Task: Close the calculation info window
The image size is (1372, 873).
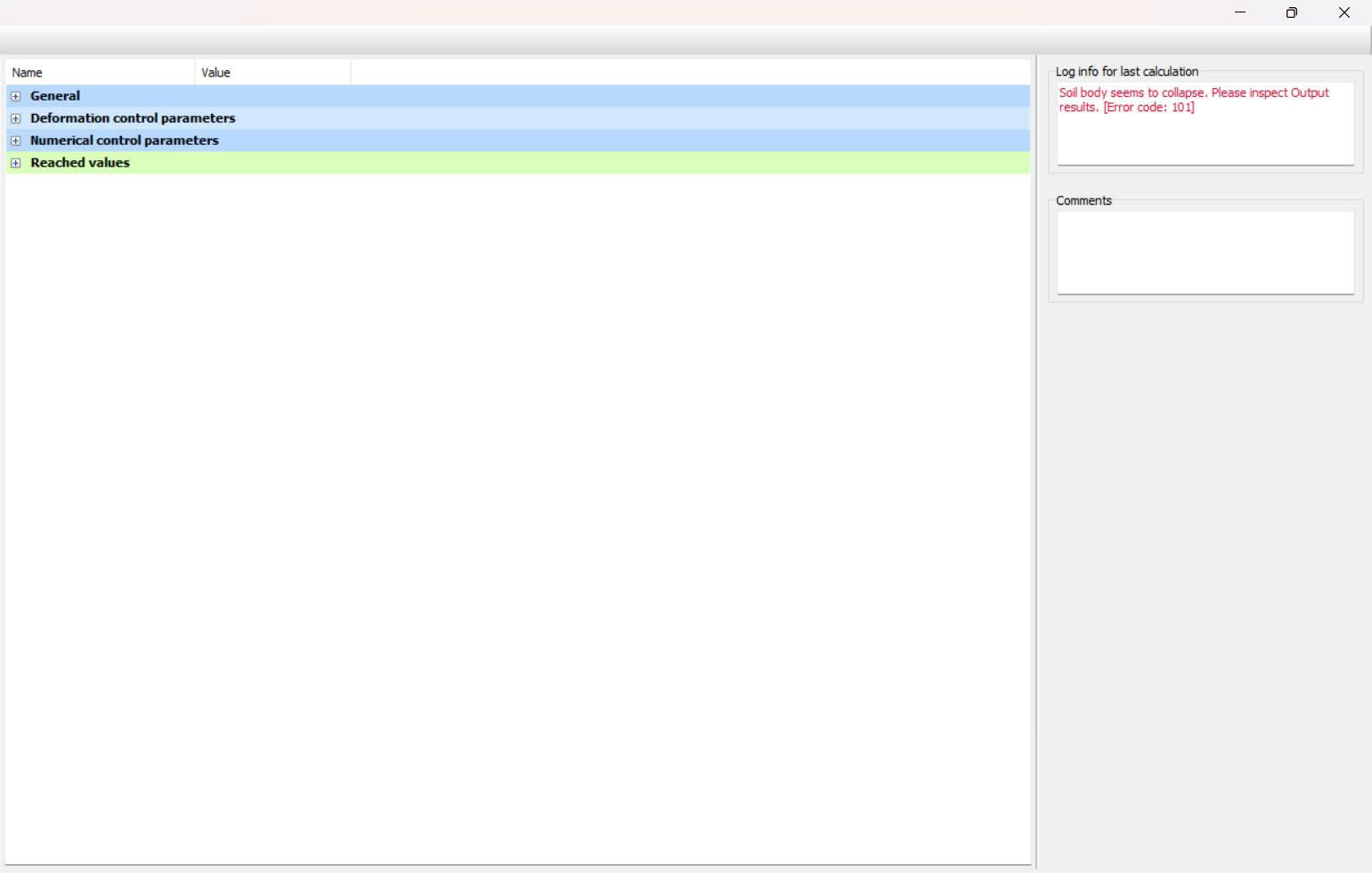Action: click(1344, 12)
